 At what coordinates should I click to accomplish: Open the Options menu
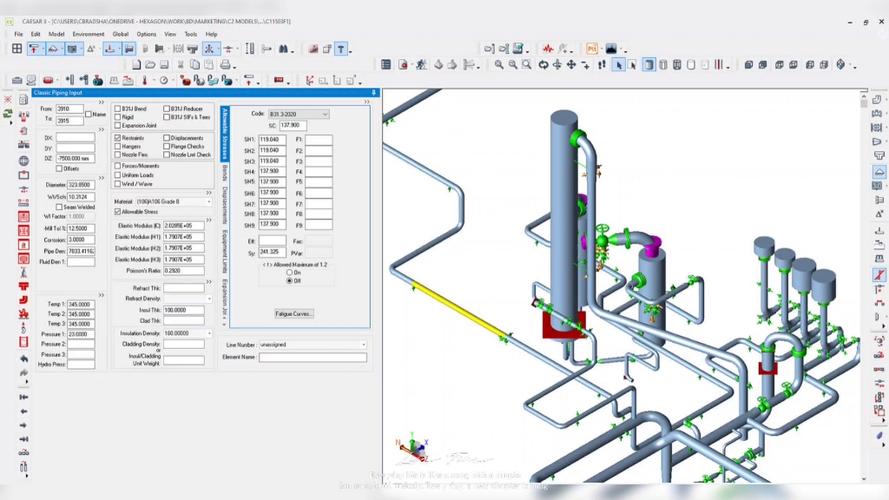pos(146,34)
